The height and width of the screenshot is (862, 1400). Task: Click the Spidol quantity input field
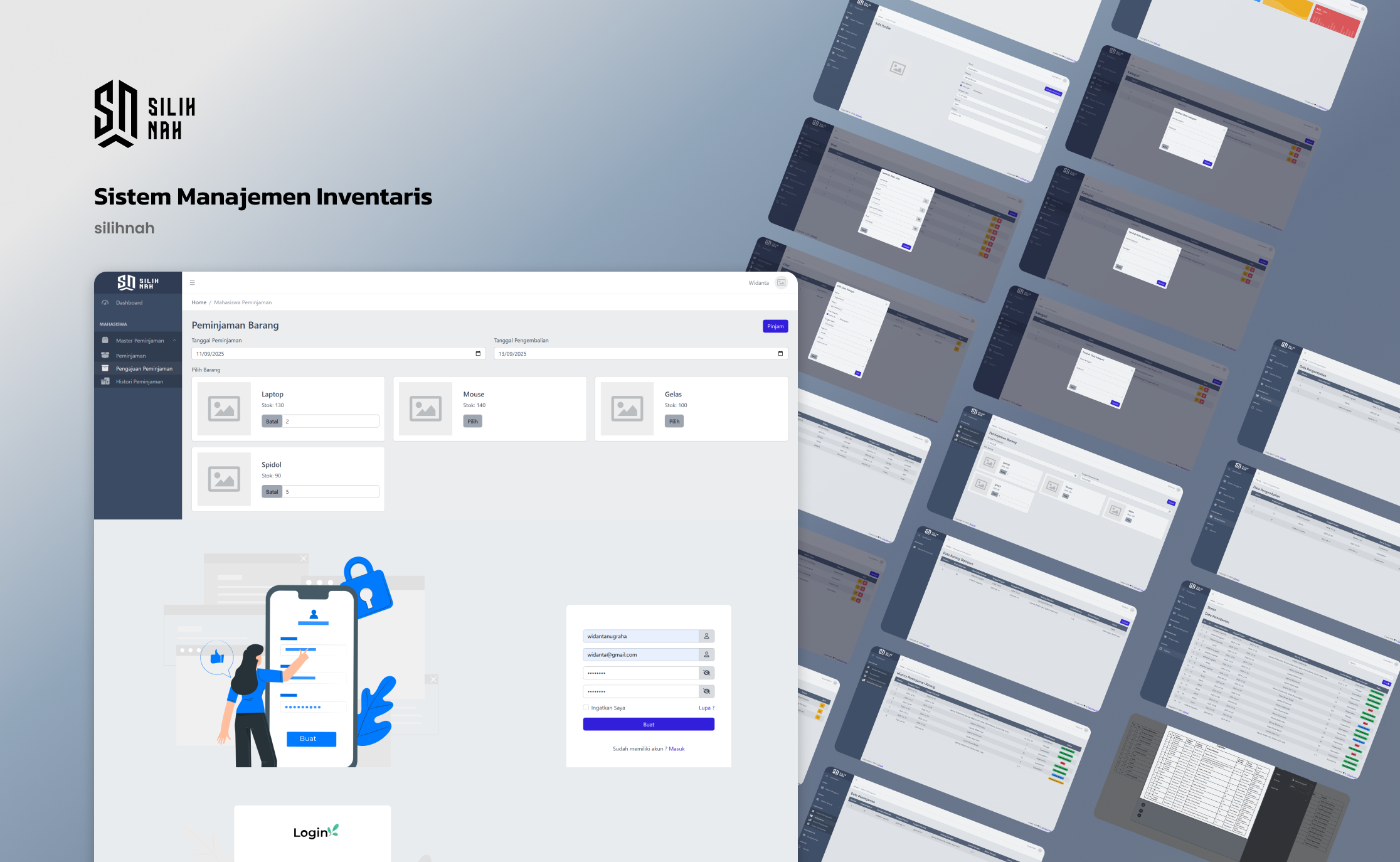[x=331, y=492]
